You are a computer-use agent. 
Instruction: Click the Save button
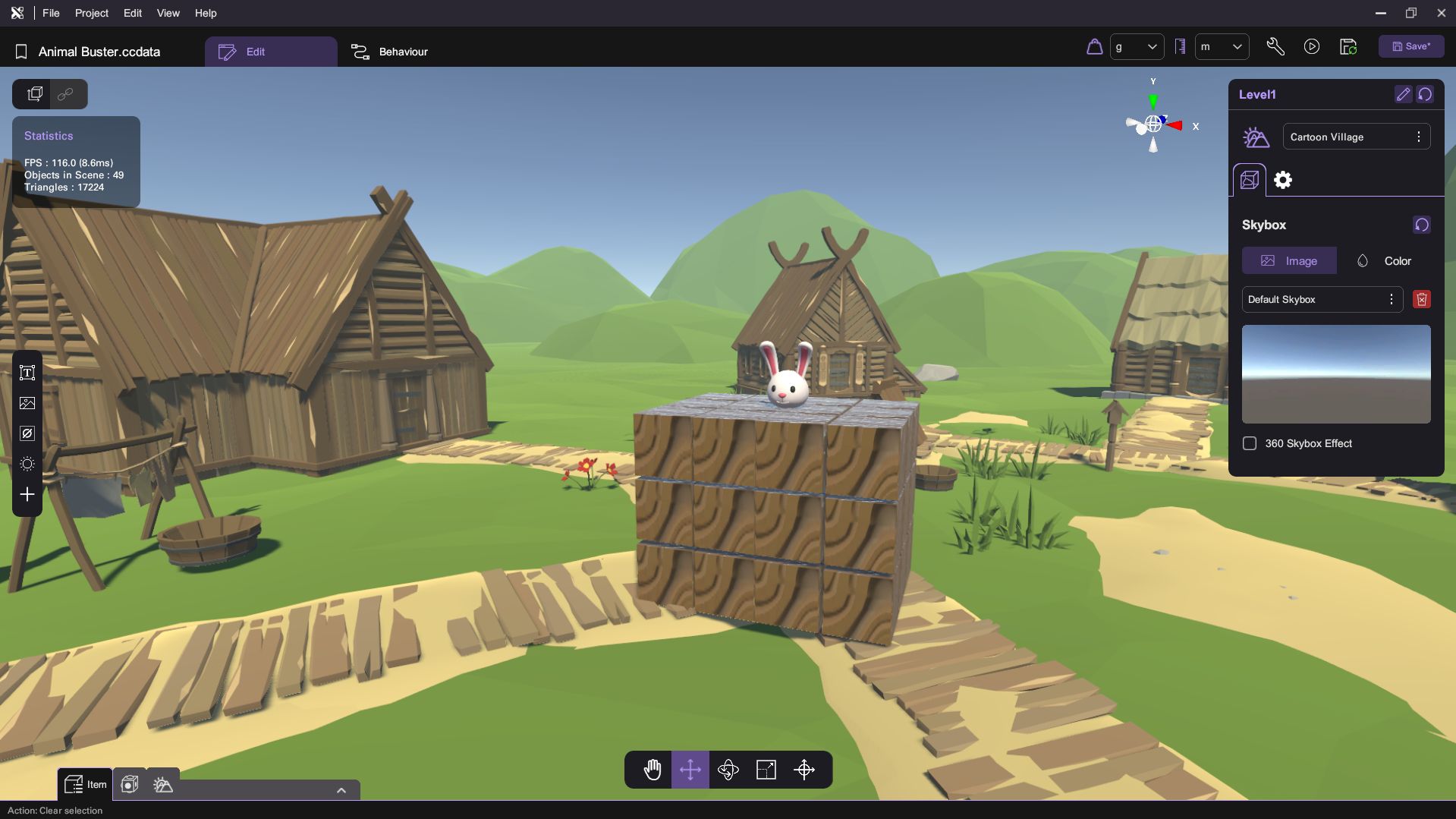pos(1411,46)
